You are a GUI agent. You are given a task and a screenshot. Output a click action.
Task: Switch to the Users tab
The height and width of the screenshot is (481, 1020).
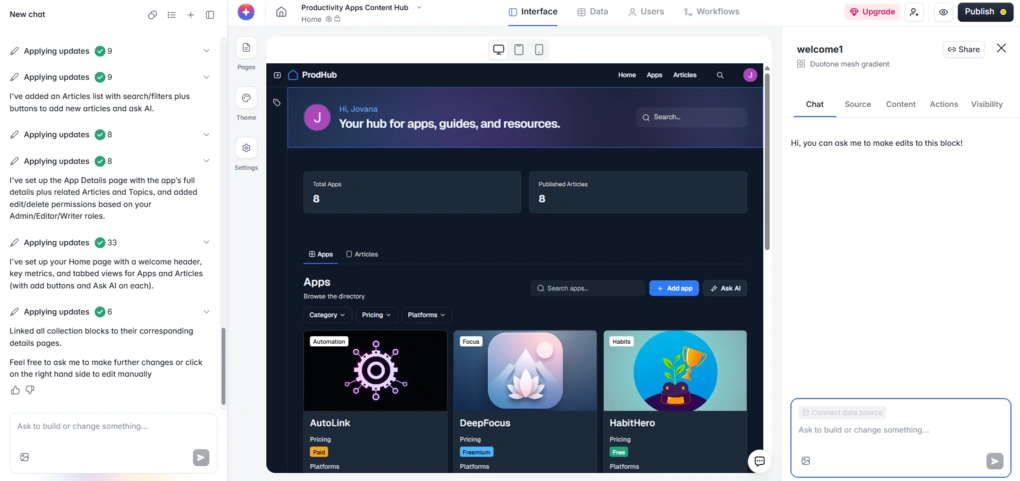[x=646, y=12]
